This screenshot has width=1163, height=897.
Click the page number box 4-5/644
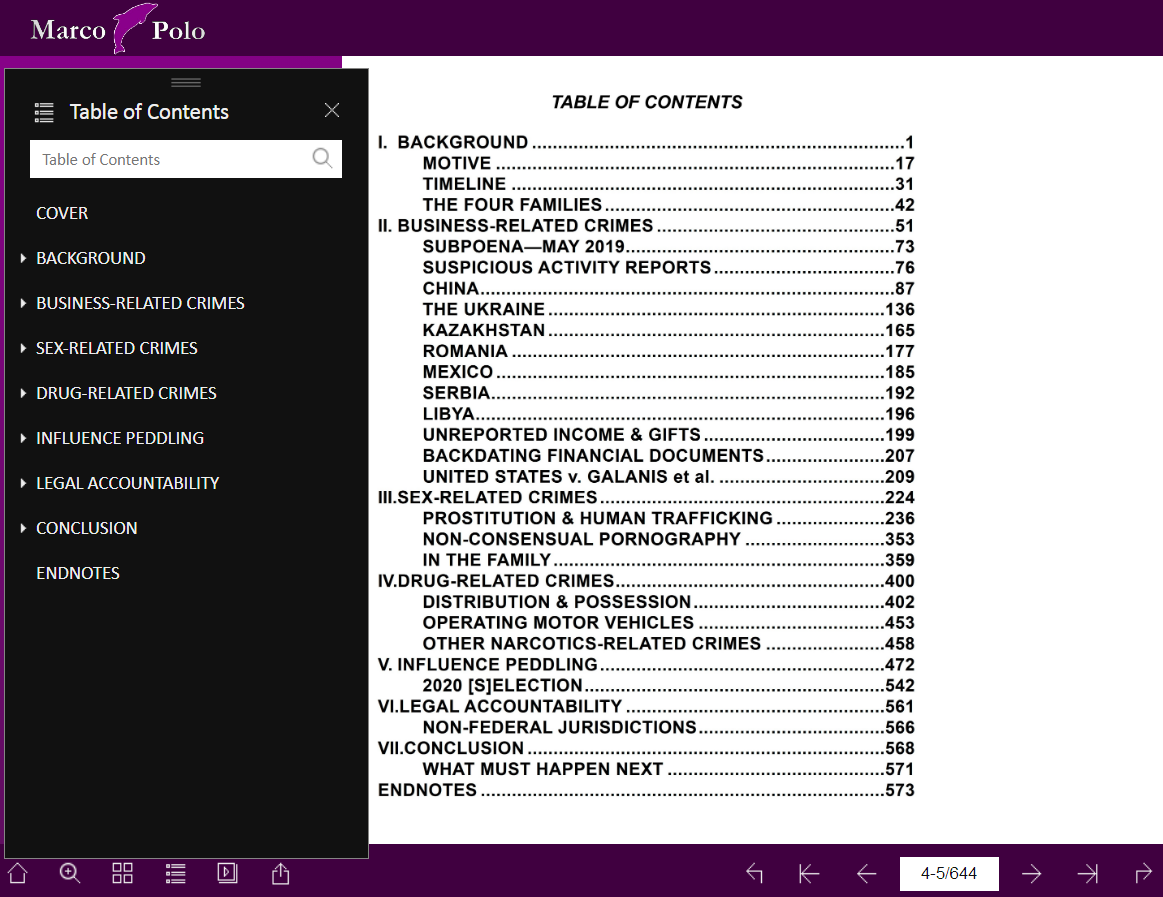[949, 873]
